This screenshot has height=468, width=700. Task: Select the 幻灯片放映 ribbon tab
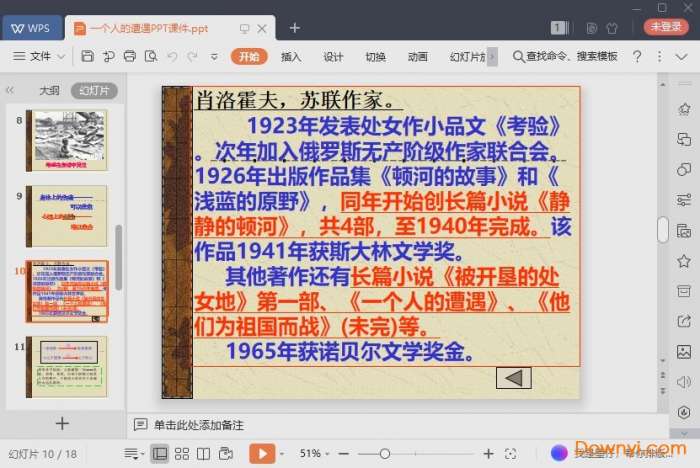pyautogui.click(x=467, y=57)
